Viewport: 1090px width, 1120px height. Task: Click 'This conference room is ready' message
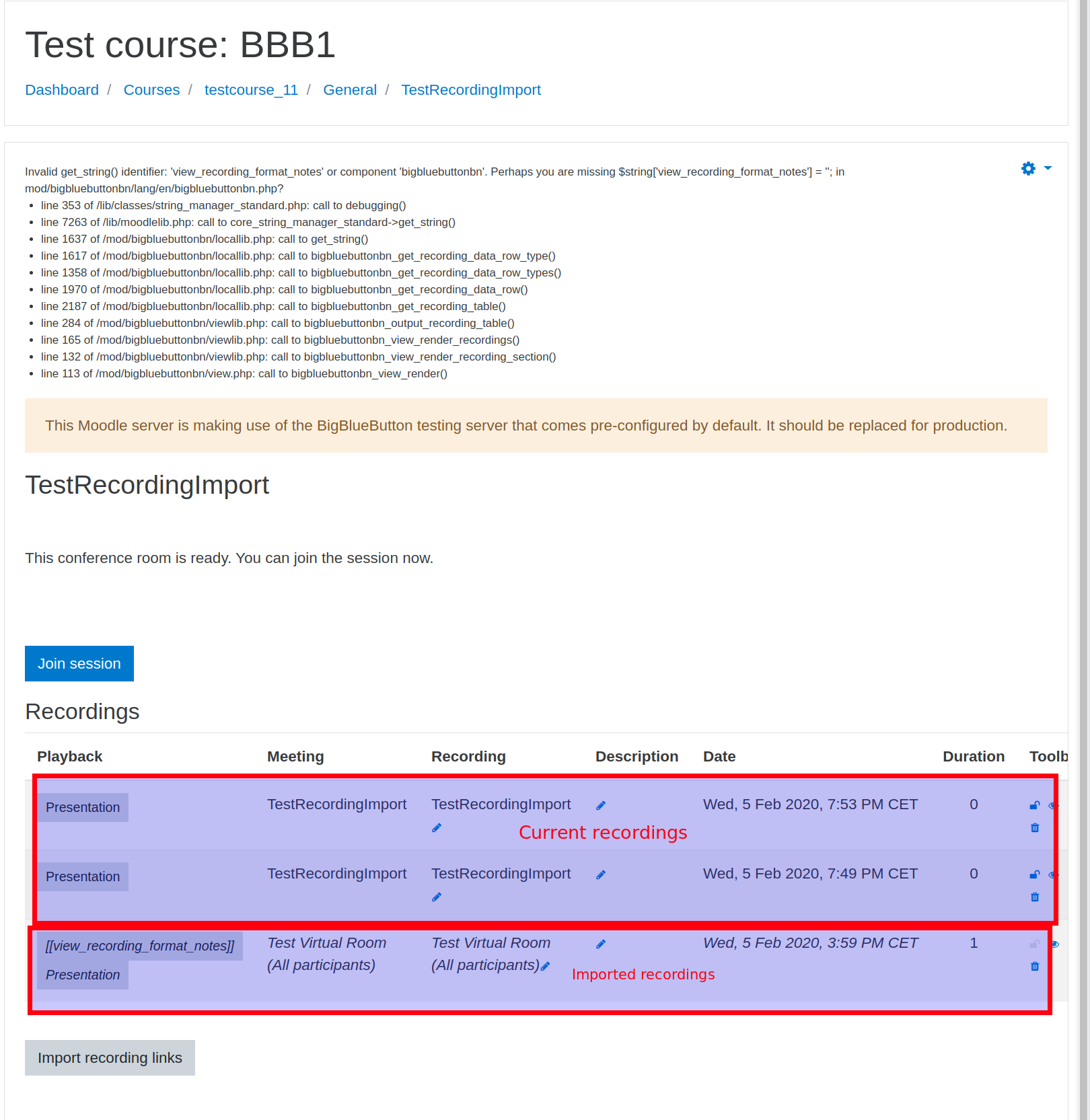[x=229, y=558]
